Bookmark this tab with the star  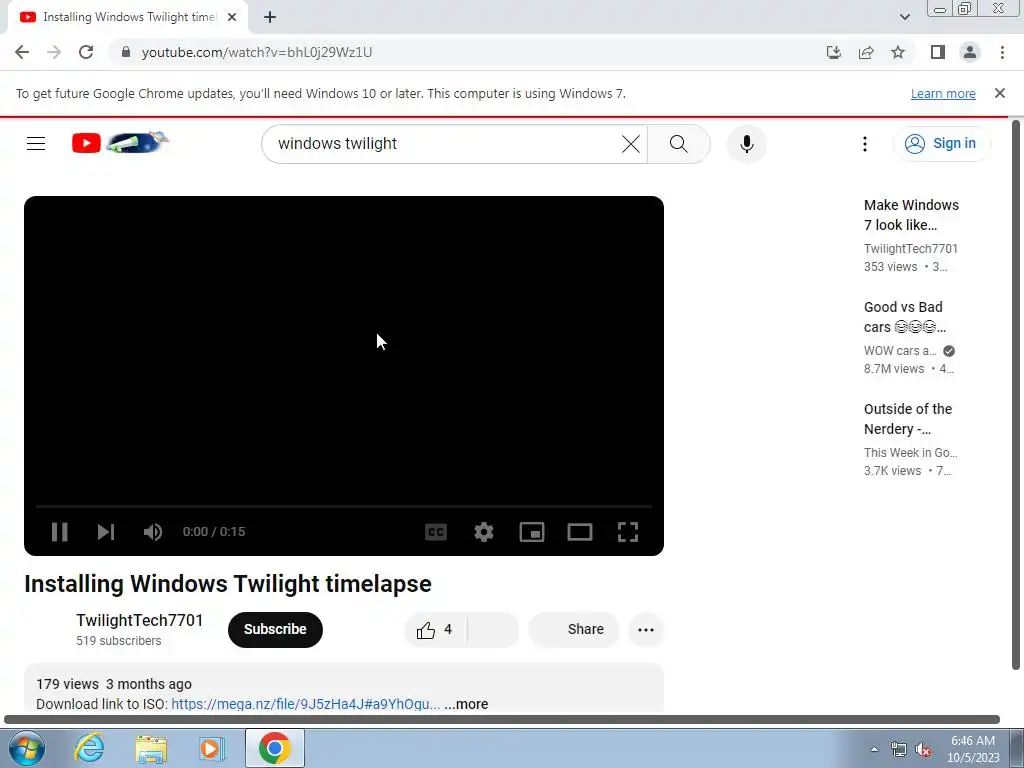[898, 52]
